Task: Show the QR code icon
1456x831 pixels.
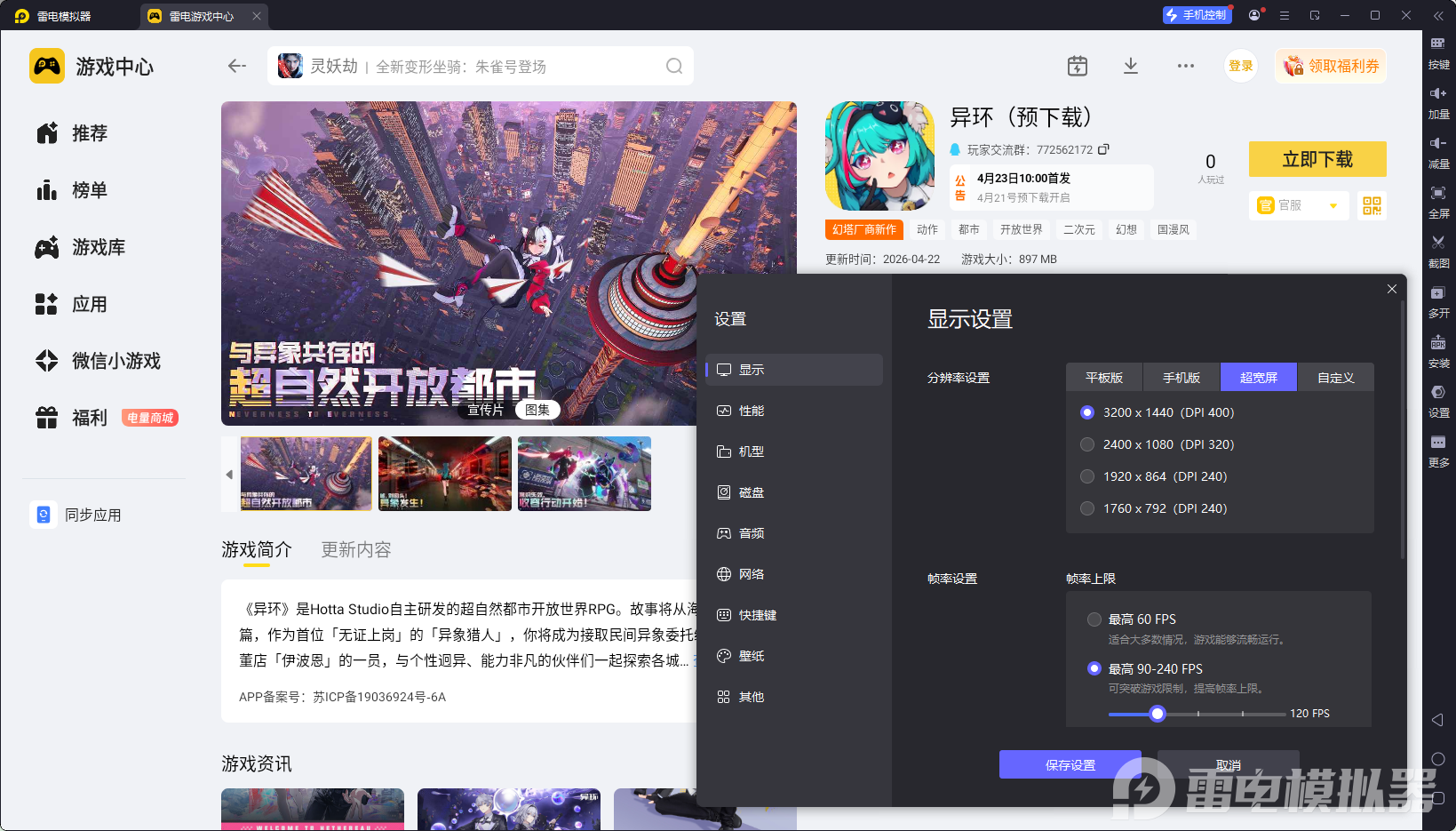Action: [1372, 205]
